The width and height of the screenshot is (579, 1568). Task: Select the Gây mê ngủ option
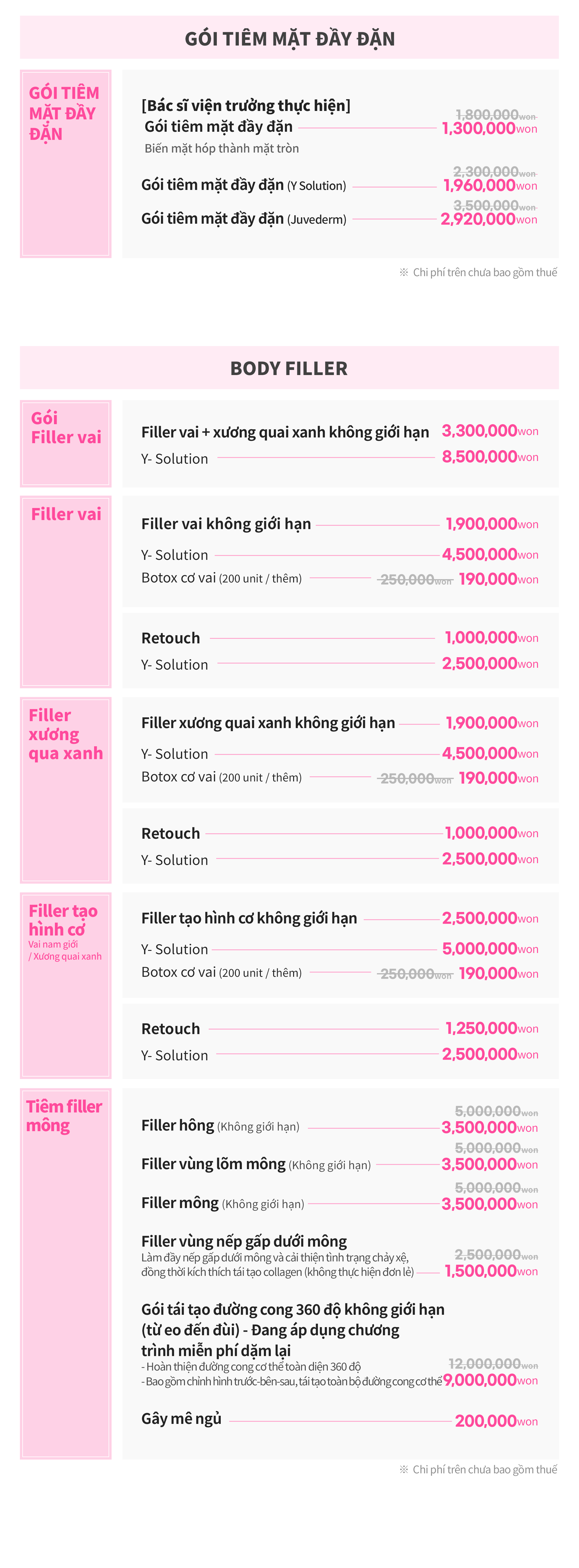[x=182, y=1418]
